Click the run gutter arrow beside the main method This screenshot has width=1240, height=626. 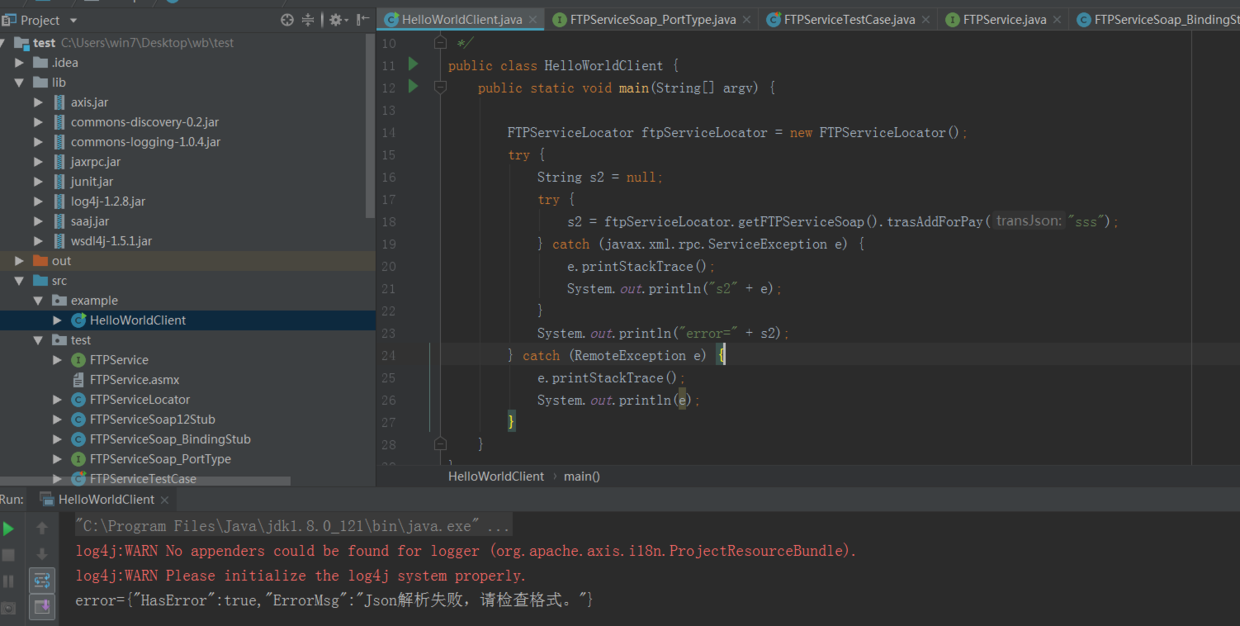click(x=413, y=87)
